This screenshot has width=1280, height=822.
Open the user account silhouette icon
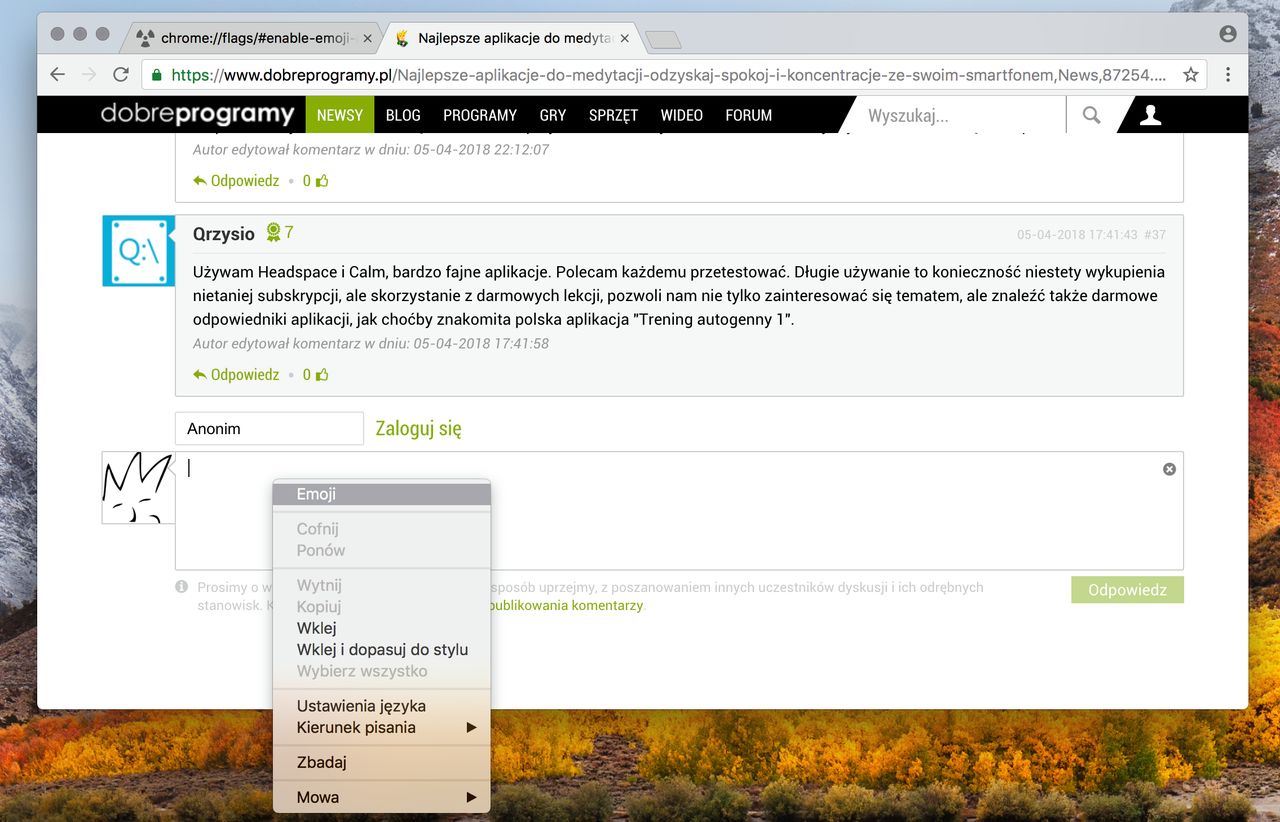(x=1150, y=115)
